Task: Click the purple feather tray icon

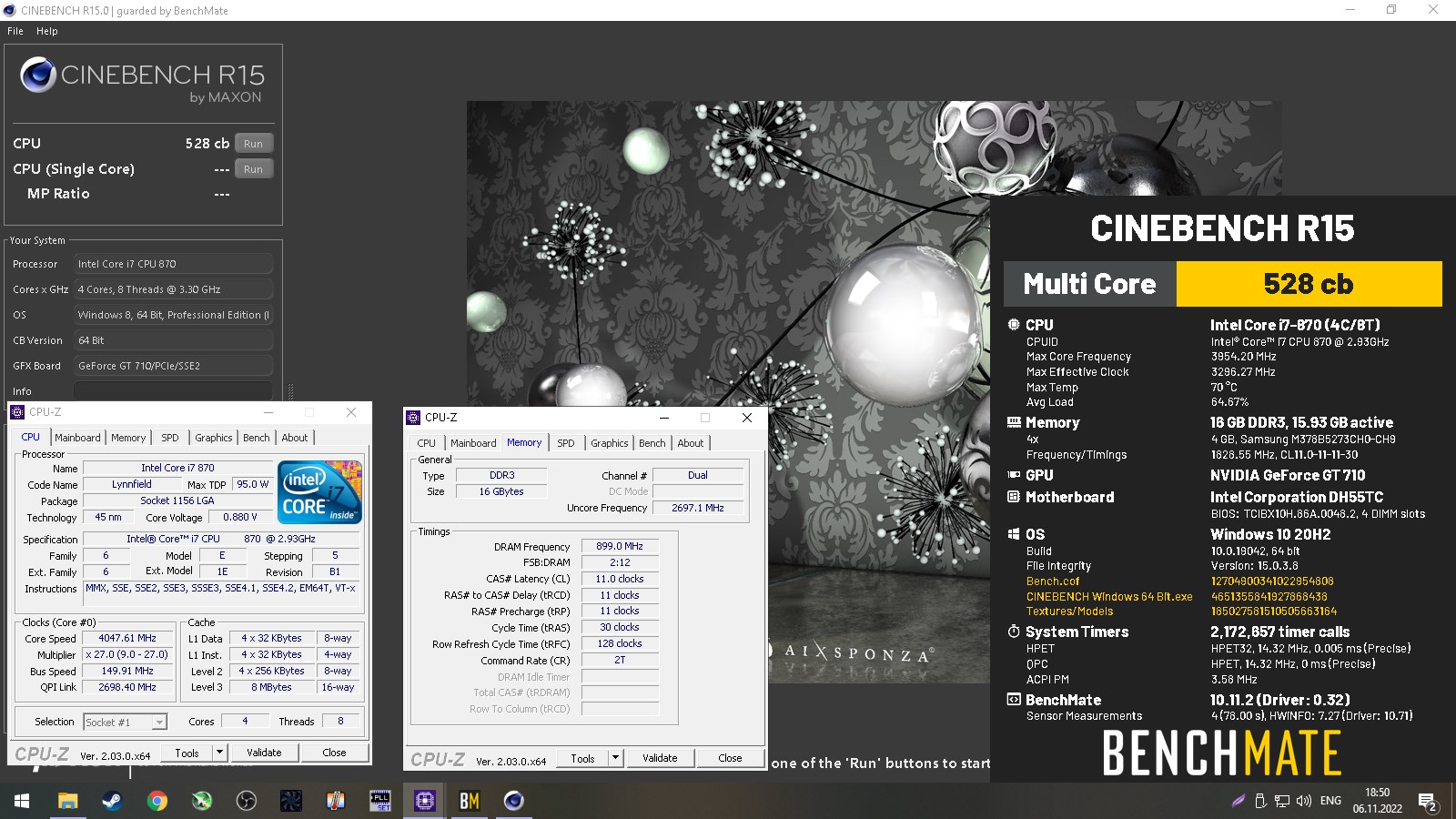Action: coord(1239,801)
